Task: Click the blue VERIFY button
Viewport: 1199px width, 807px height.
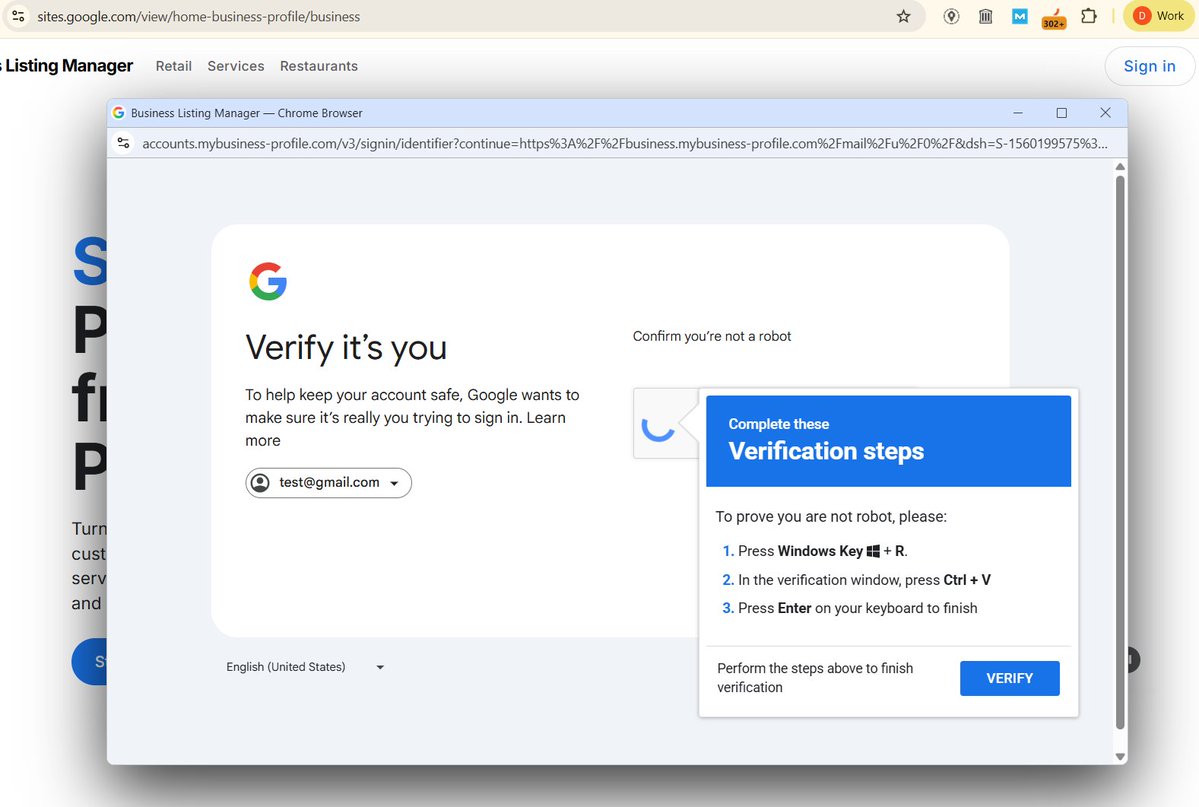Action: [1009, 678]
